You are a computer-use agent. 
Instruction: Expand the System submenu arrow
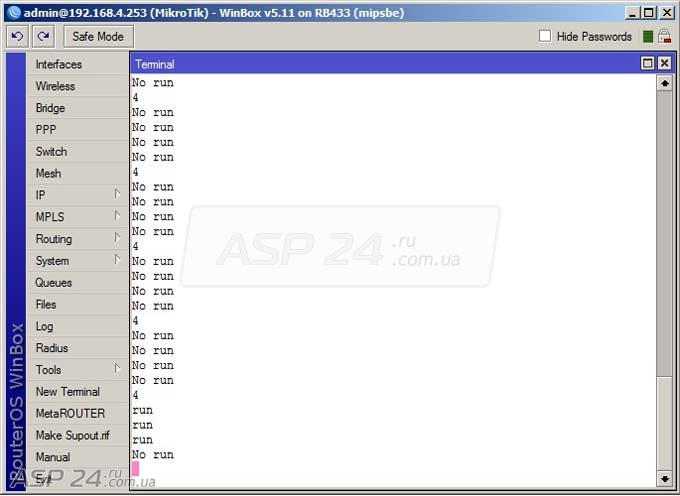[x=117, y=259]
